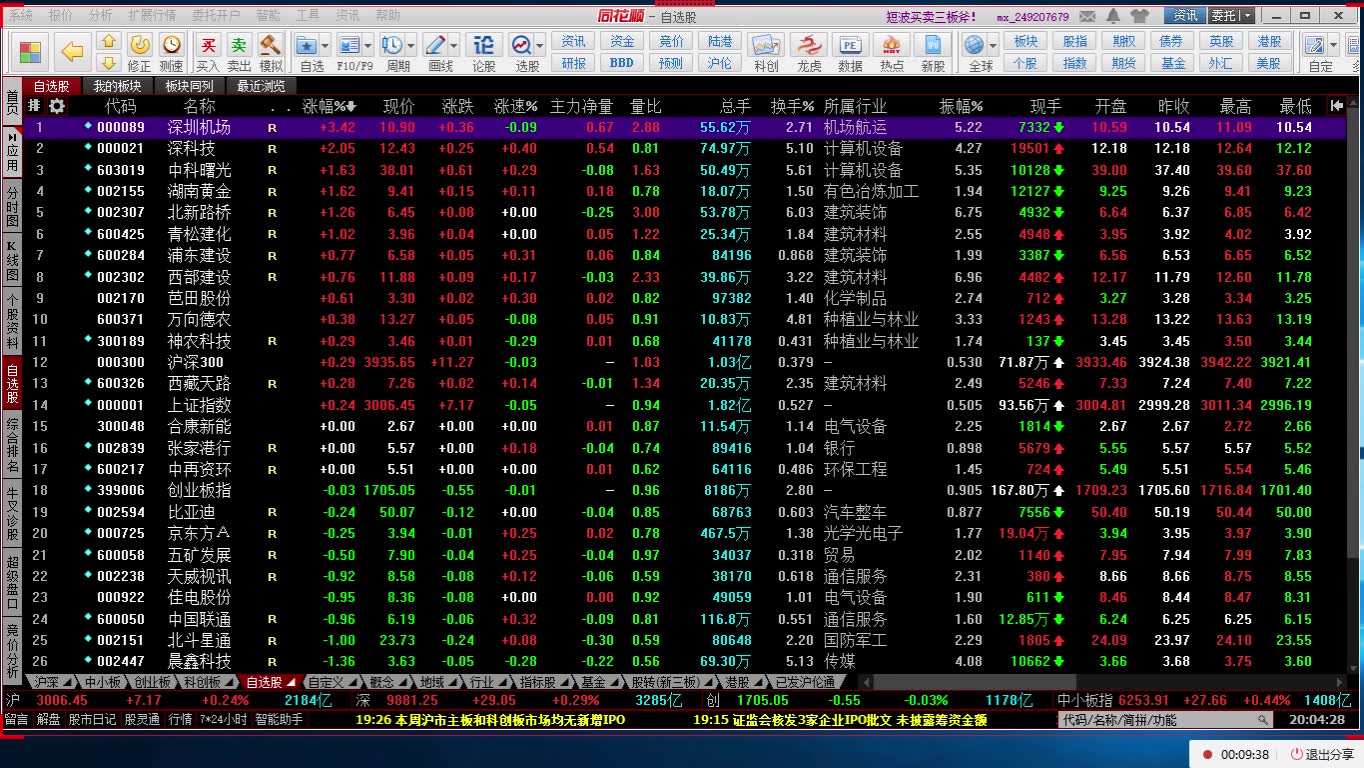Image resolution: width=1364 pixels, height=768 pixels.
Task: Click the 期货 futures button
Action: [x=1124, y=63]
